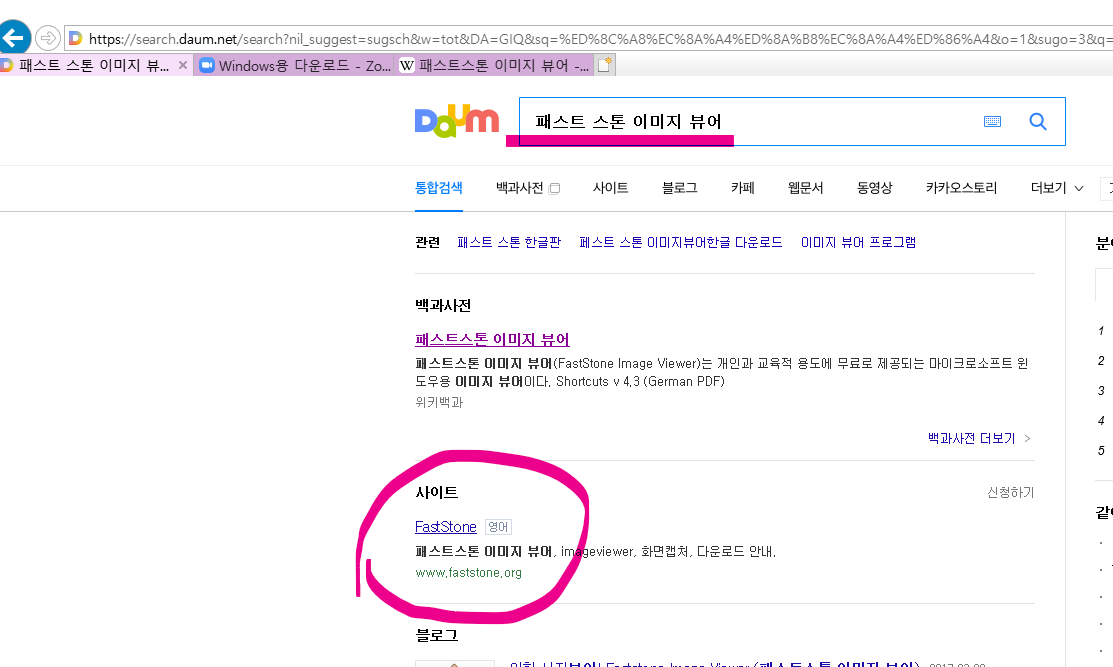Image resolution: width=1113 pixels, height=667 pixels.
Task: Click the new-window icon beside 백과사전
Action: click(x=554, y=189)
